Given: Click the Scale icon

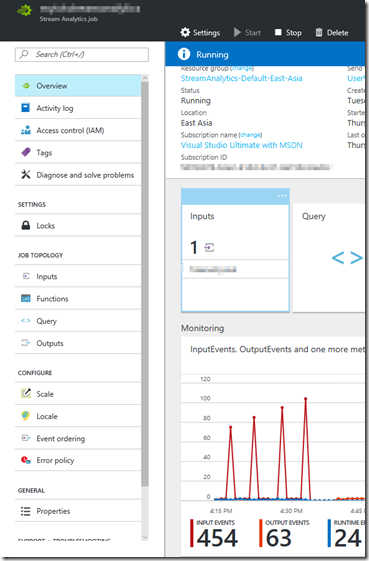Looking at the screenshot, I should pos(26,394).
